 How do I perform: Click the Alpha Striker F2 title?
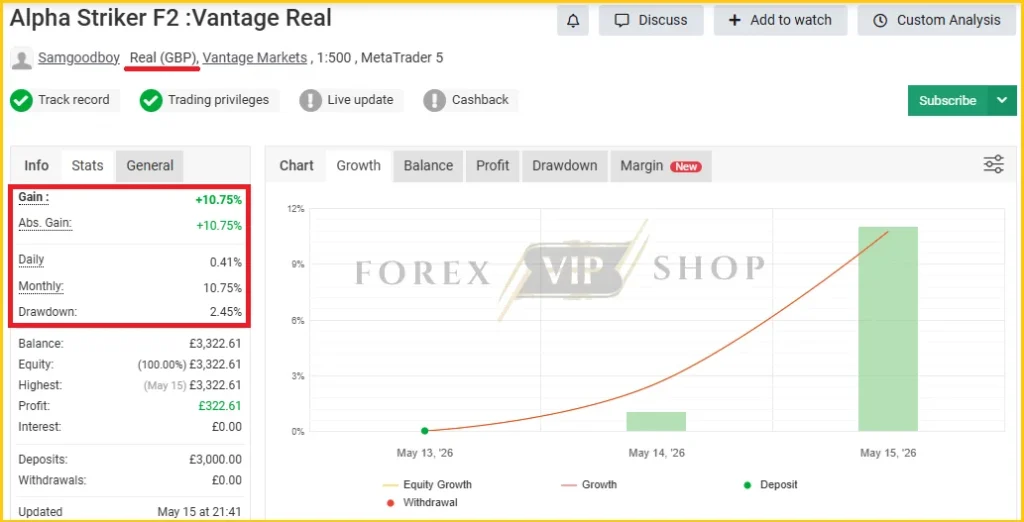(170, 18)
